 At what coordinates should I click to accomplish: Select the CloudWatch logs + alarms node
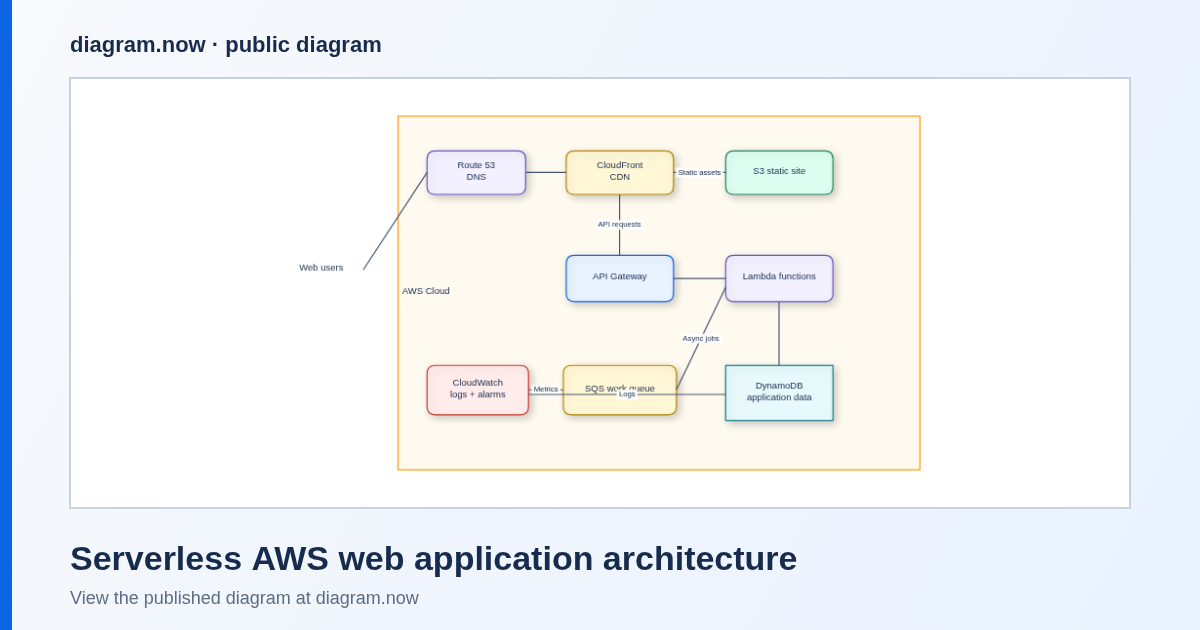coord(478,390)
